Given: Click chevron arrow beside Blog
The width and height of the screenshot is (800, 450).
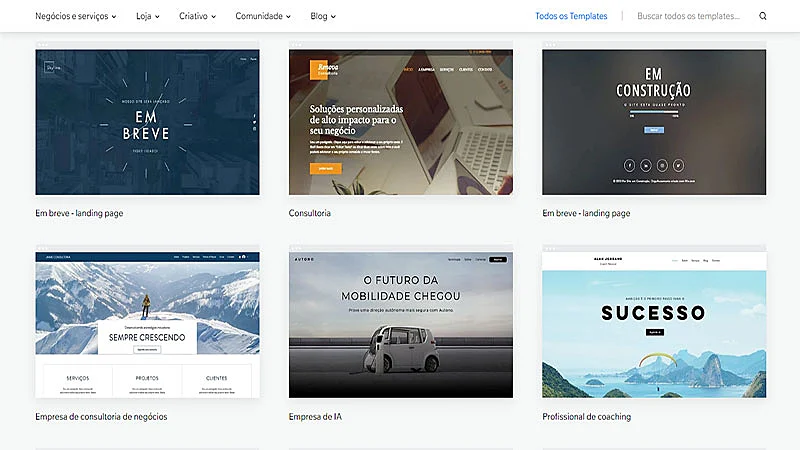Looking at the screenshot, I should (333, 17).
